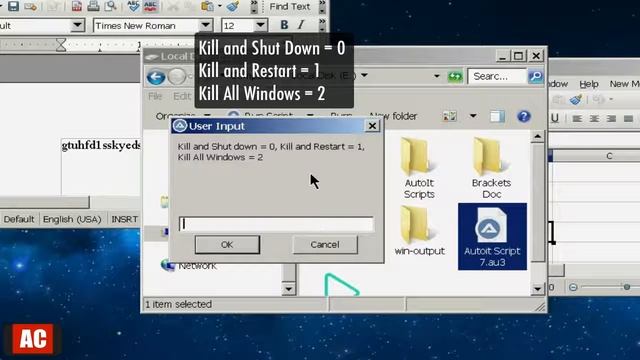Select the win-output folder
This screenshot has width=640, height=360.
click(x=419, y=231)
